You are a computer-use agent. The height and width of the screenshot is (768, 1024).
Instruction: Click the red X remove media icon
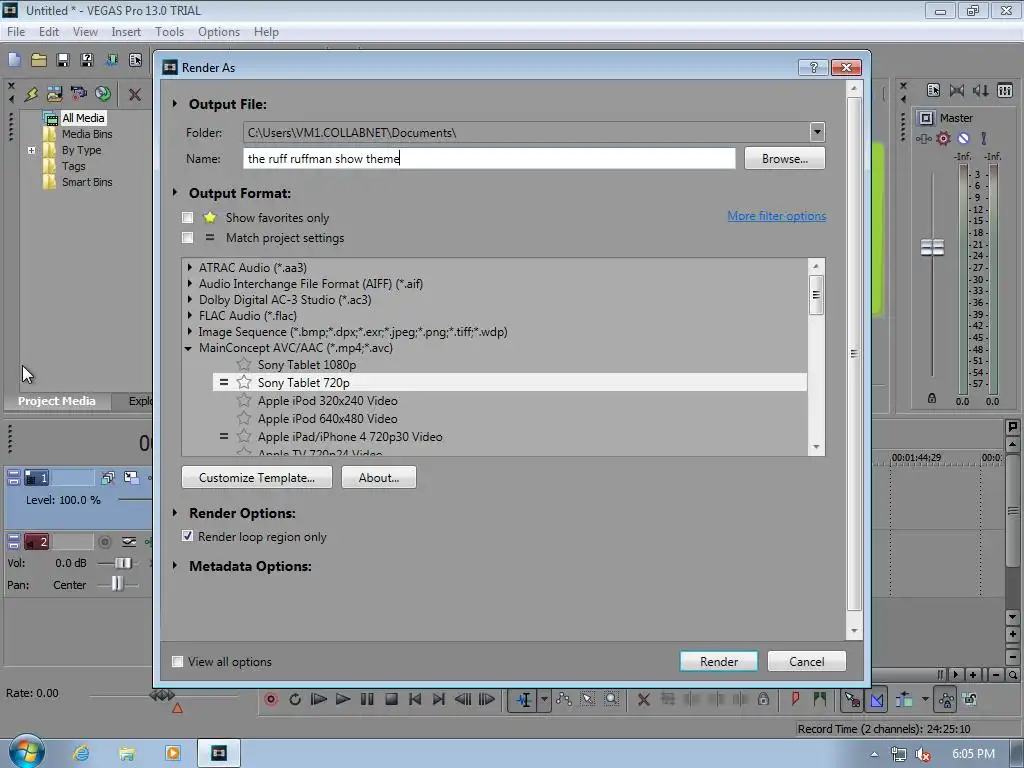click(135, 95)
